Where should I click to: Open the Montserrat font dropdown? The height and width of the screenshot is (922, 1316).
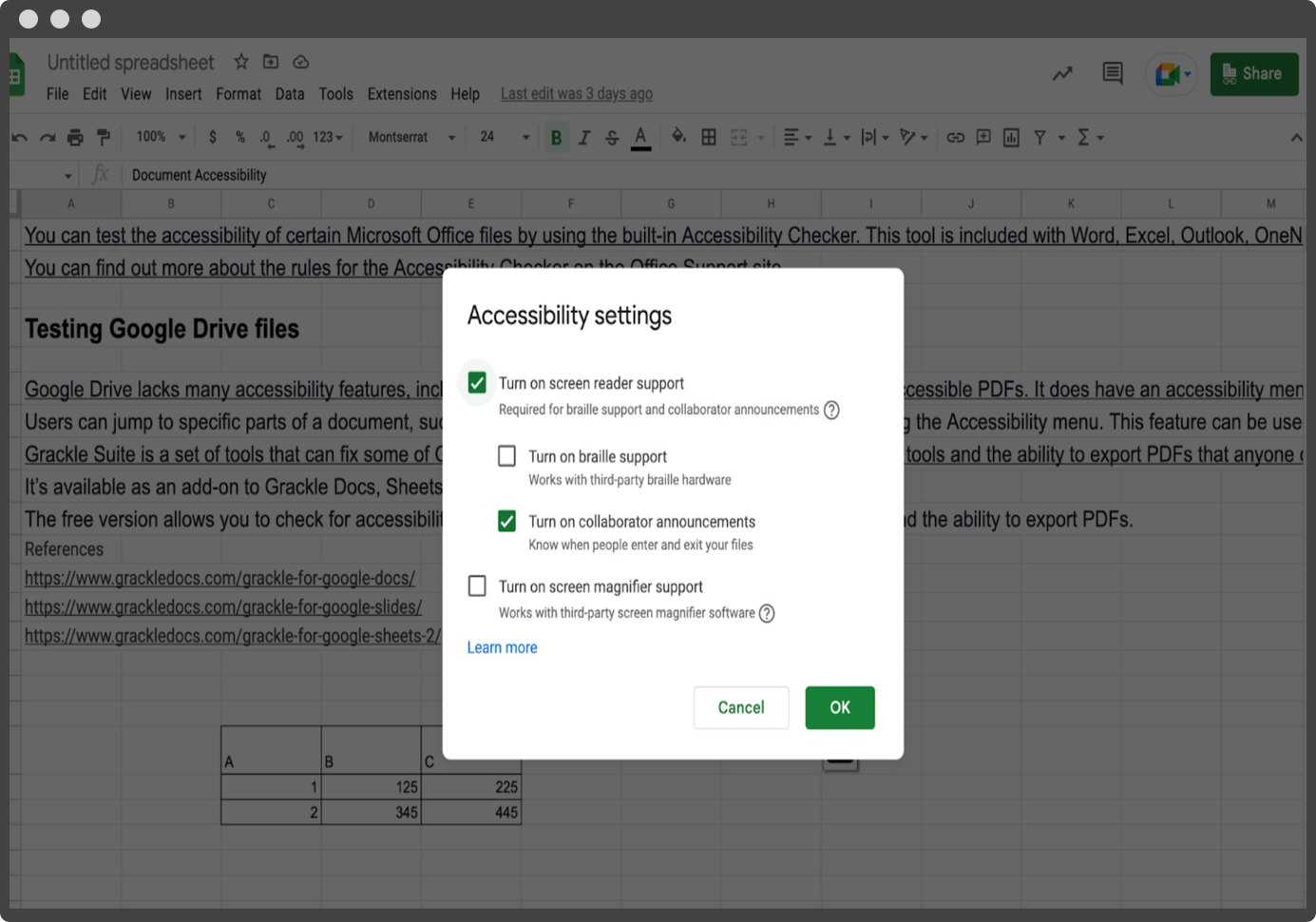pos(411,137)
